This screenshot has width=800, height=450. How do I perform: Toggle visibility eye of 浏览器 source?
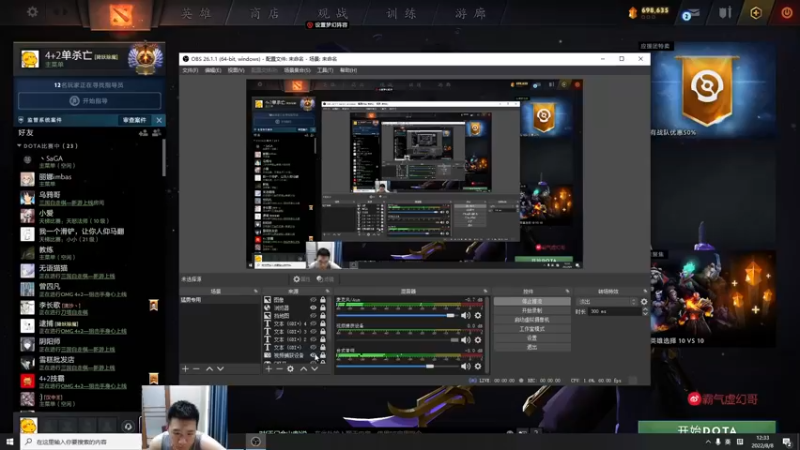(x=313, y=308)
